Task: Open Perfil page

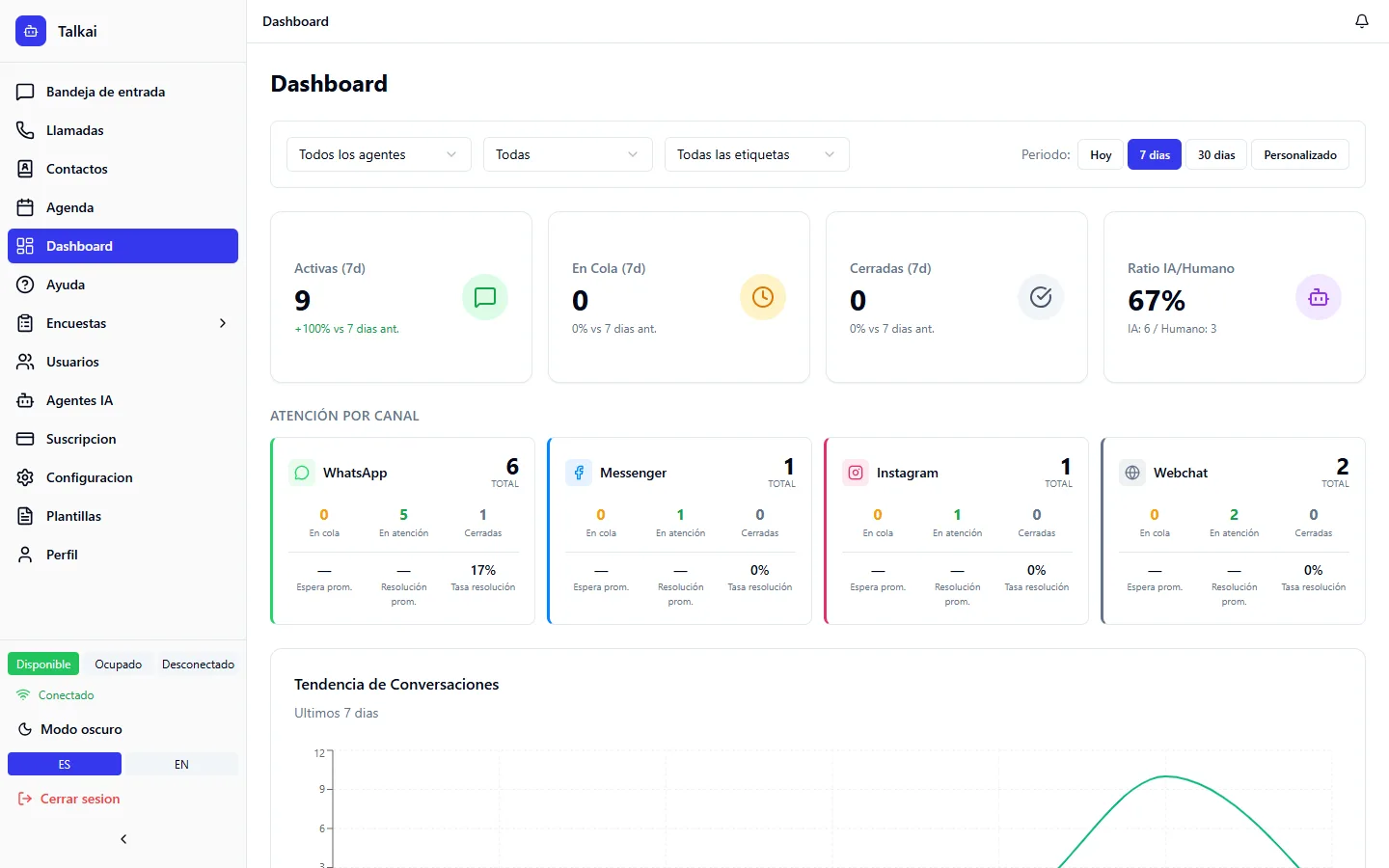Action: [x=123, y=555]
